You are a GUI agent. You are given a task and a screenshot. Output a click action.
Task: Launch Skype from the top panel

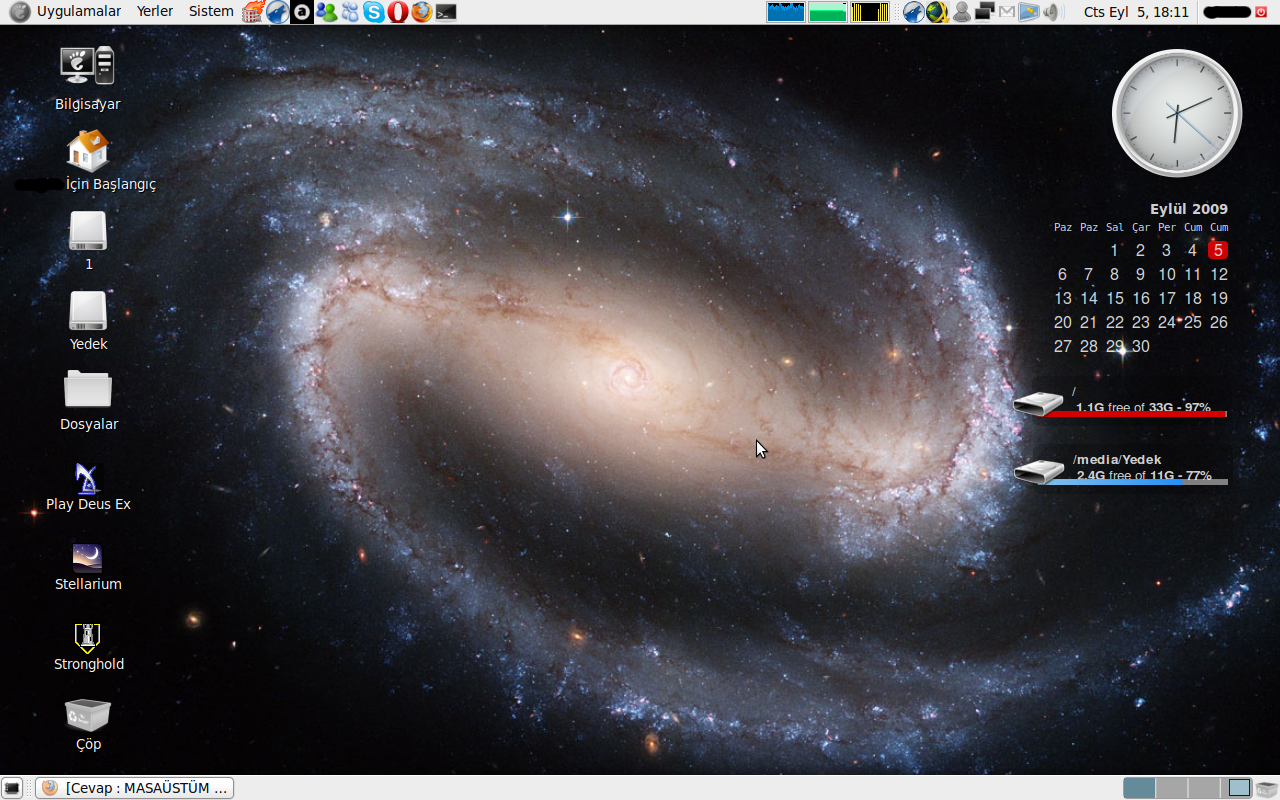[374, 12]
